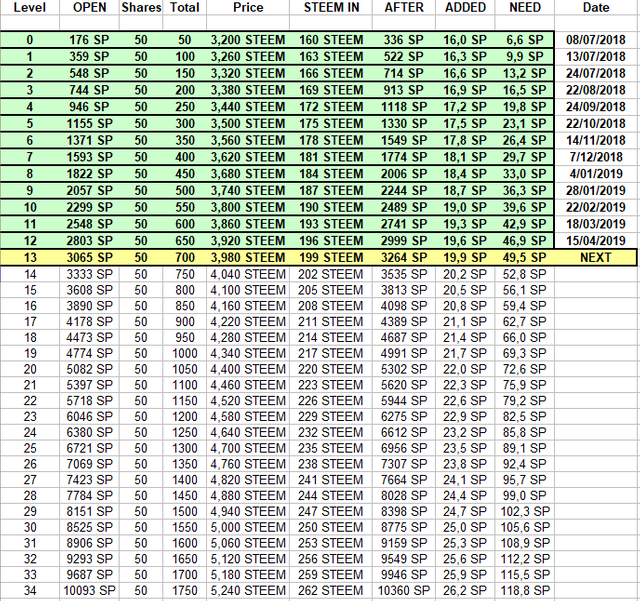Click the ADDED column header

click(465, 7)
